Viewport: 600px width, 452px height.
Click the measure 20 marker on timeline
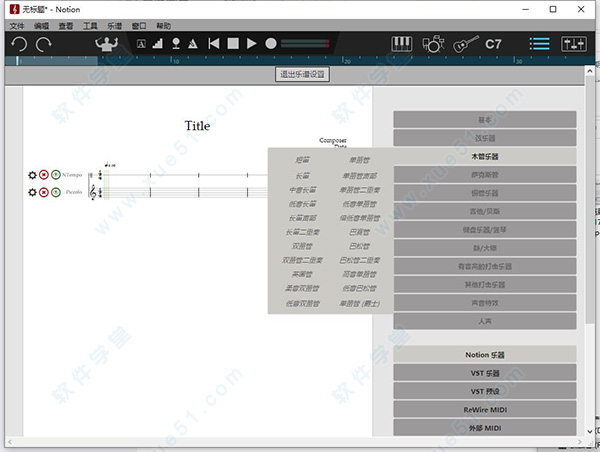[x=346, y=61]
